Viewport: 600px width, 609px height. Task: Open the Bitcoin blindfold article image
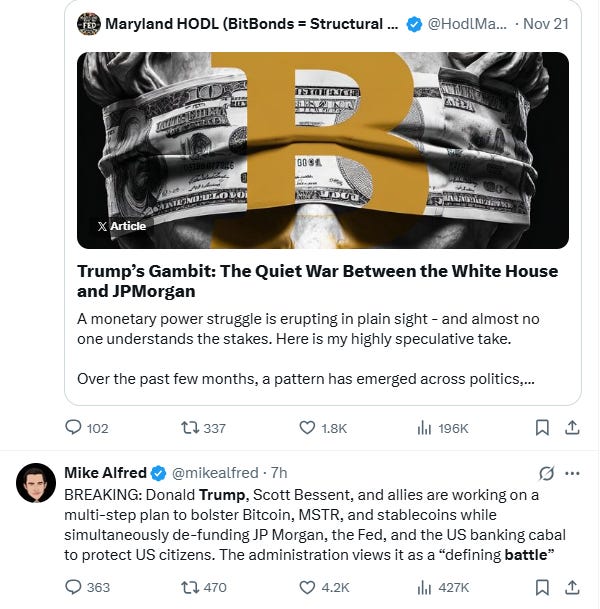(322, 150)
